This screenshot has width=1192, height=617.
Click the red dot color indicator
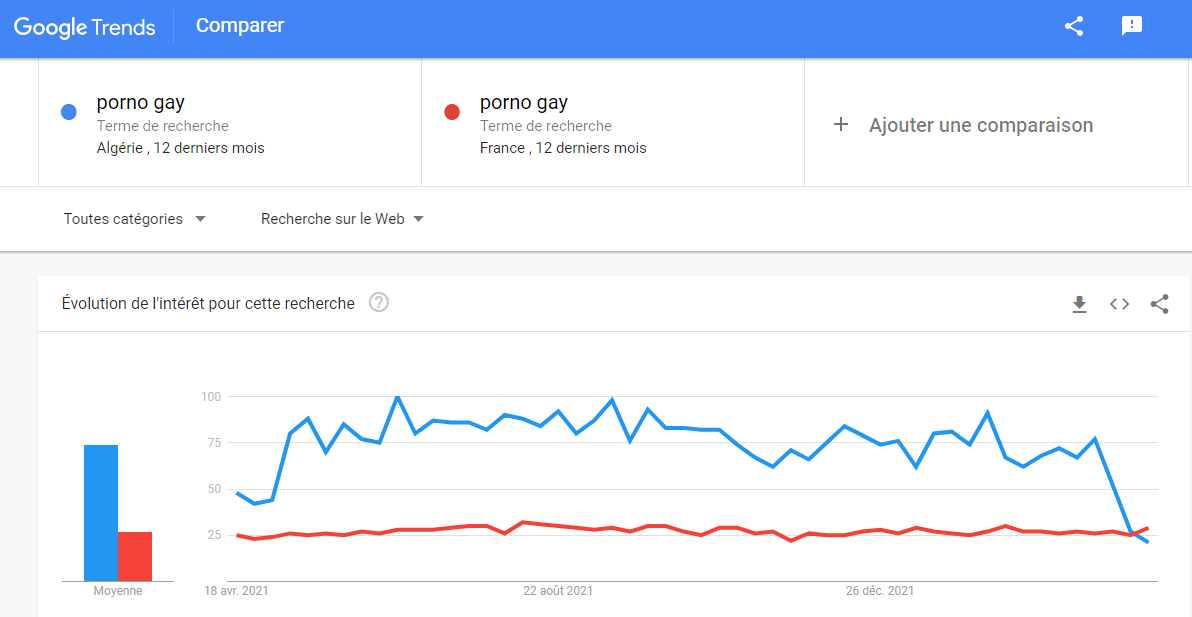(452, 112)
